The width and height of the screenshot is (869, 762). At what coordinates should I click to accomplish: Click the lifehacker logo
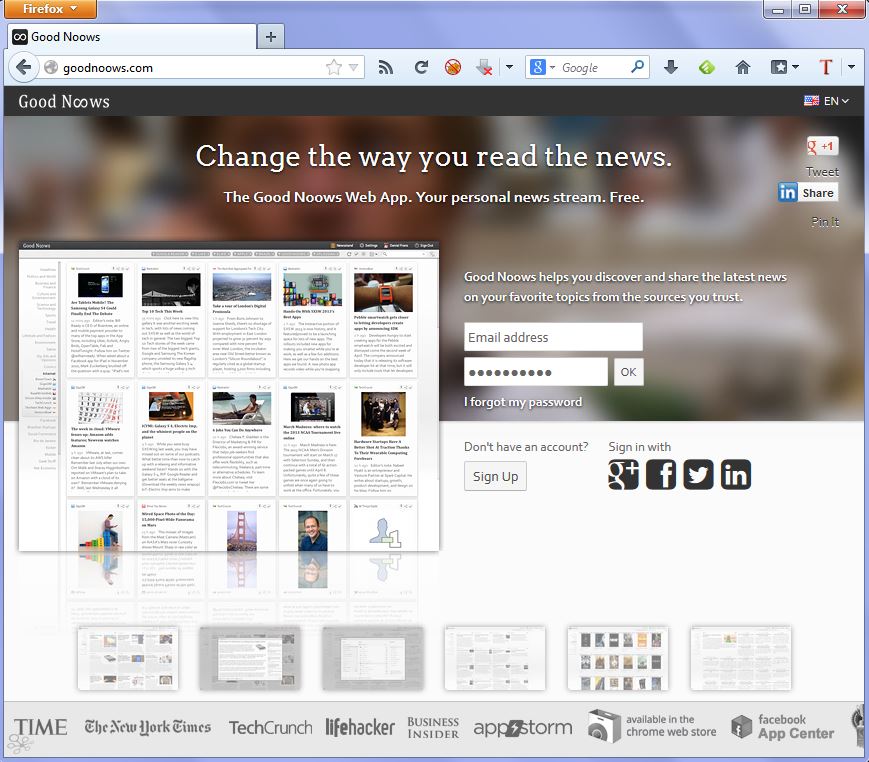coord(360,727)
